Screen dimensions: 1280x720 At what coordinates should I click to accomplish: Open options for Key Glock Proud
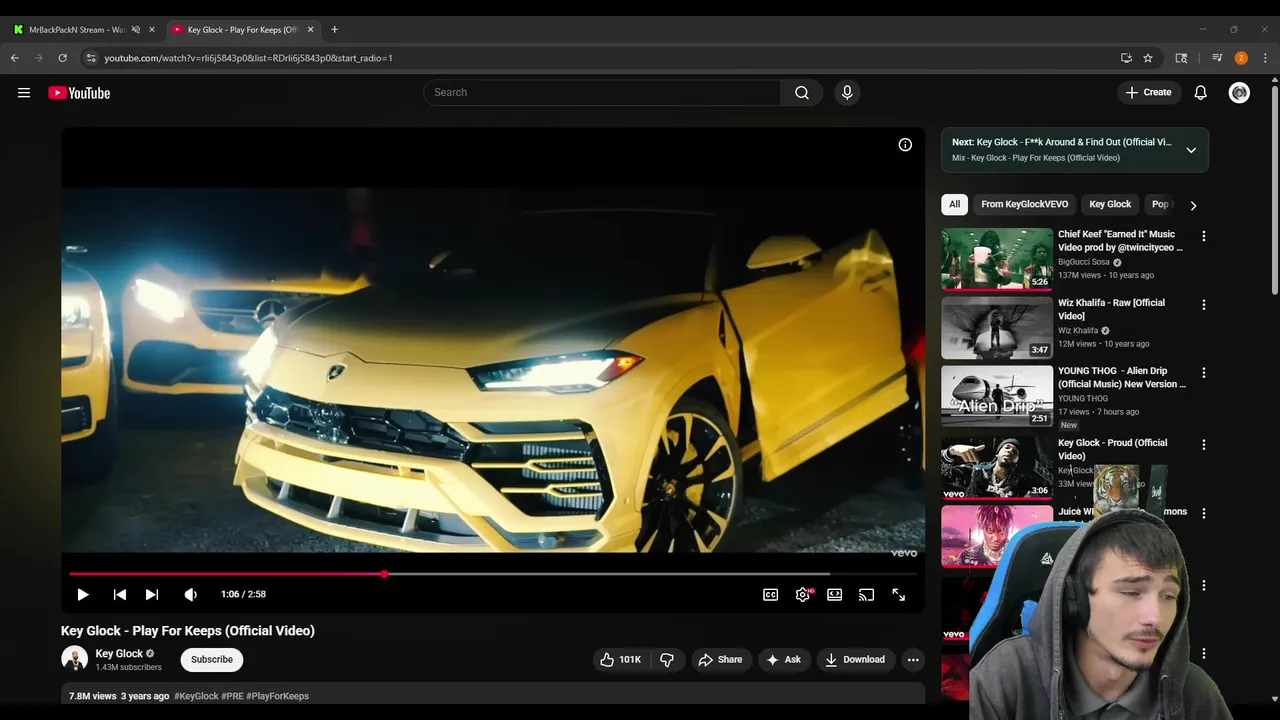point(1204,444)
